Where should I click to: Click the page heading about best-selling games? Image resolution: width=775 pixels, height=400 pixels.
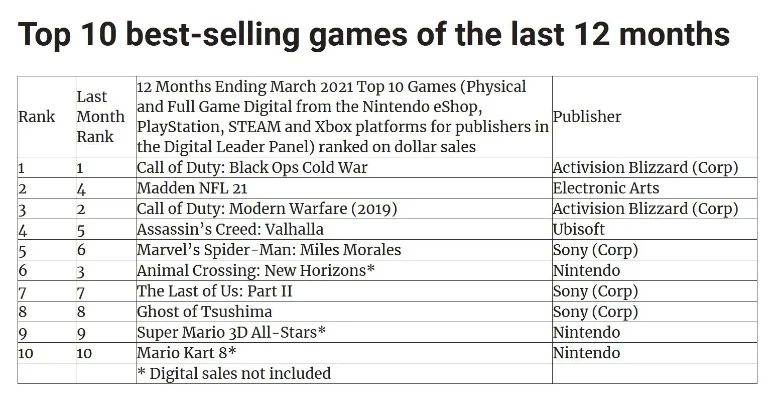tap(374, 35)
